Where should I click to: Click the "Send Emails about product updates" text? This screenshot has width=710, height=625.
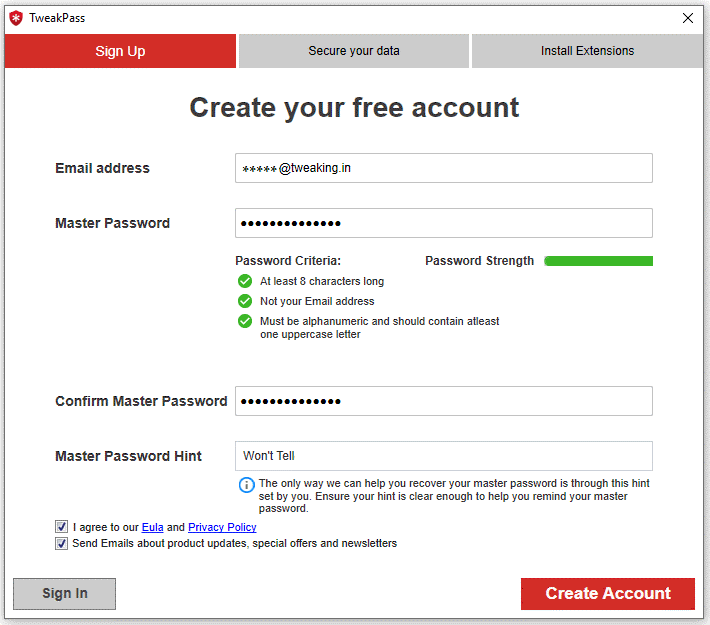(235, 543)
